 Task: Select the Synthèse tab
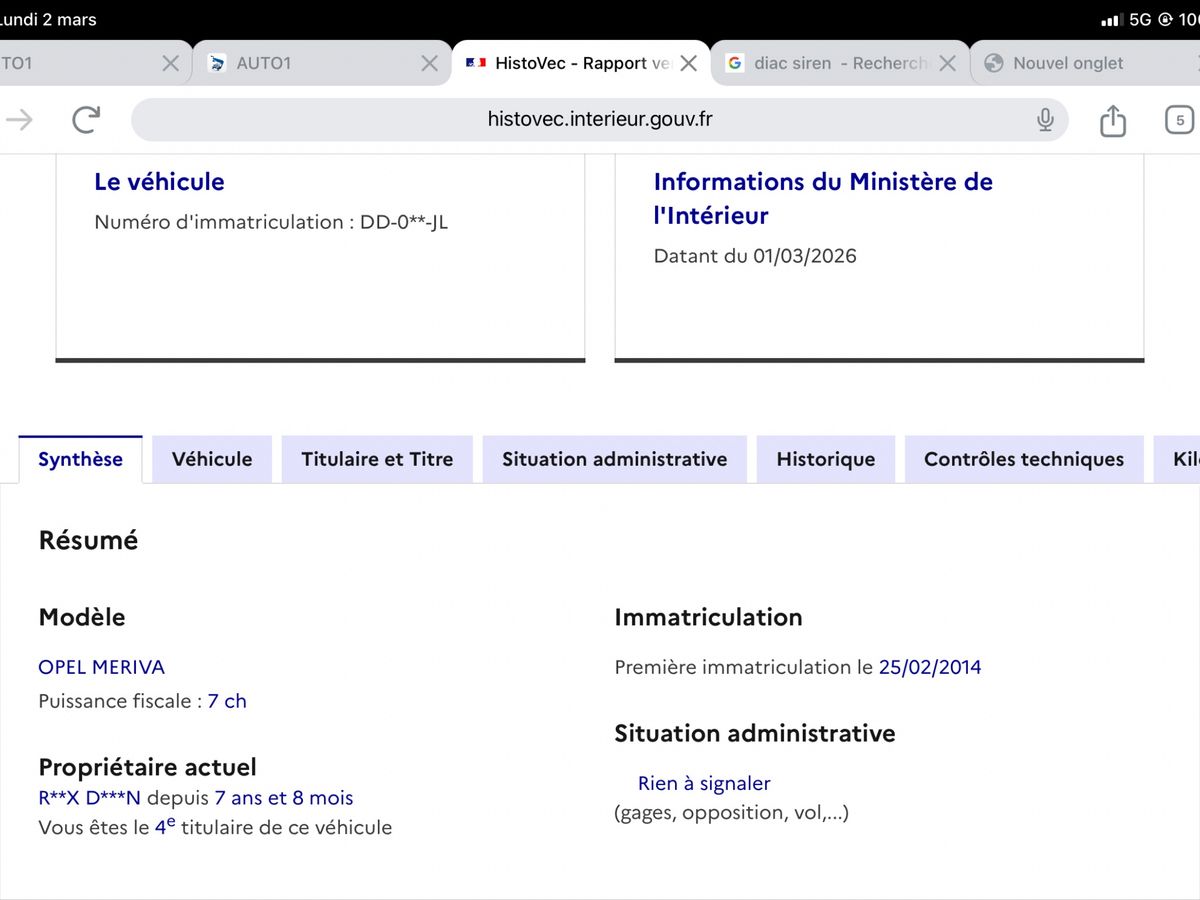pos(80,459)
